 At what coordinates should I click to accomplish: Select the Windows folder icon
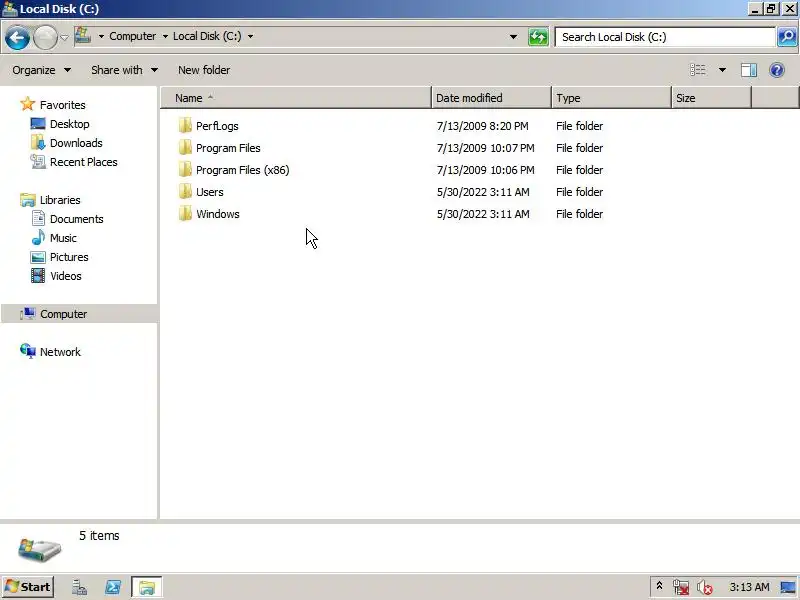point(185,213)
